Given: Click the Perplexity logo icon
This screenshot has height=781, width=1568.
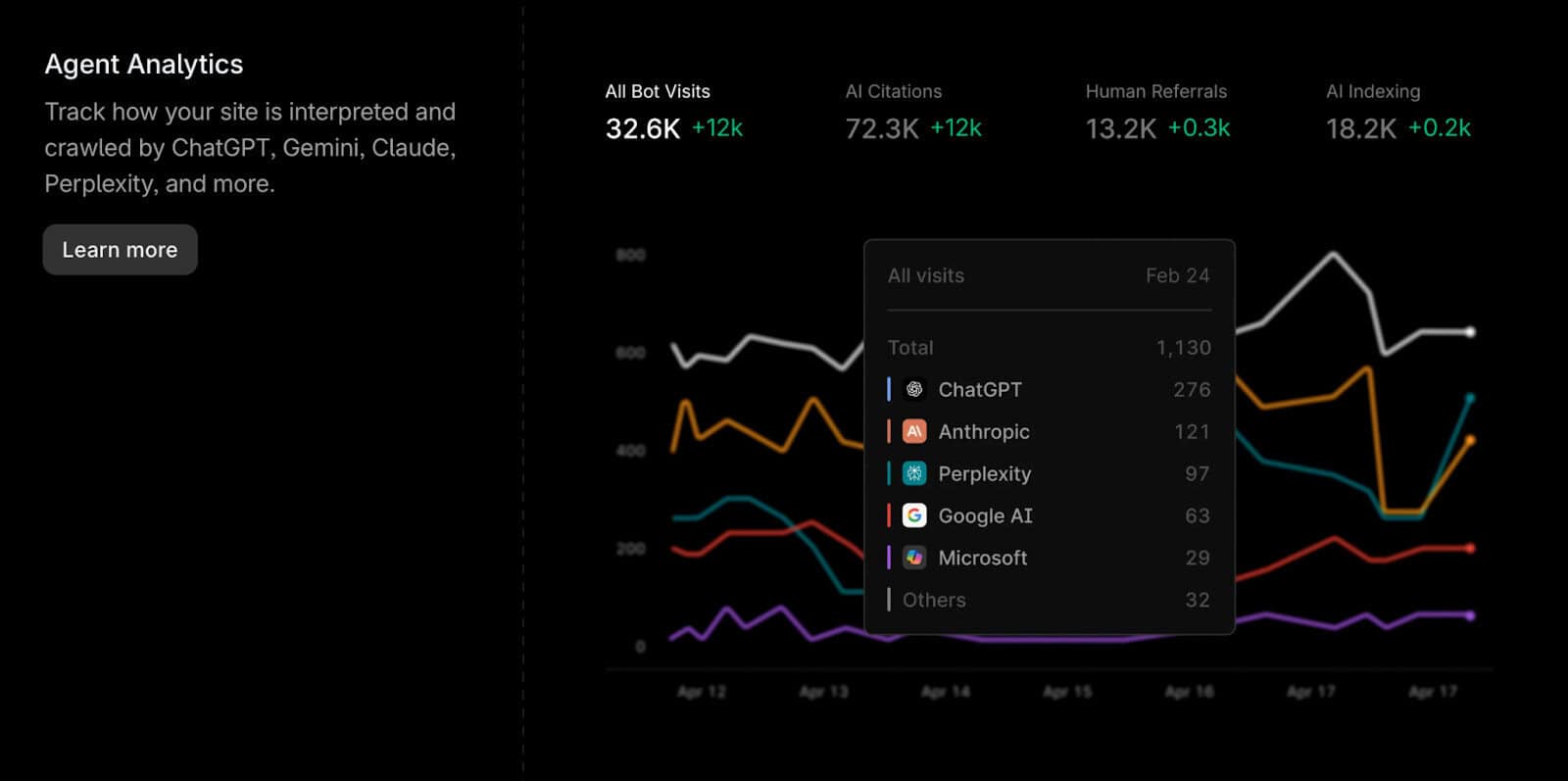Looking at the screenshot, I should click(x=913, y=474).
